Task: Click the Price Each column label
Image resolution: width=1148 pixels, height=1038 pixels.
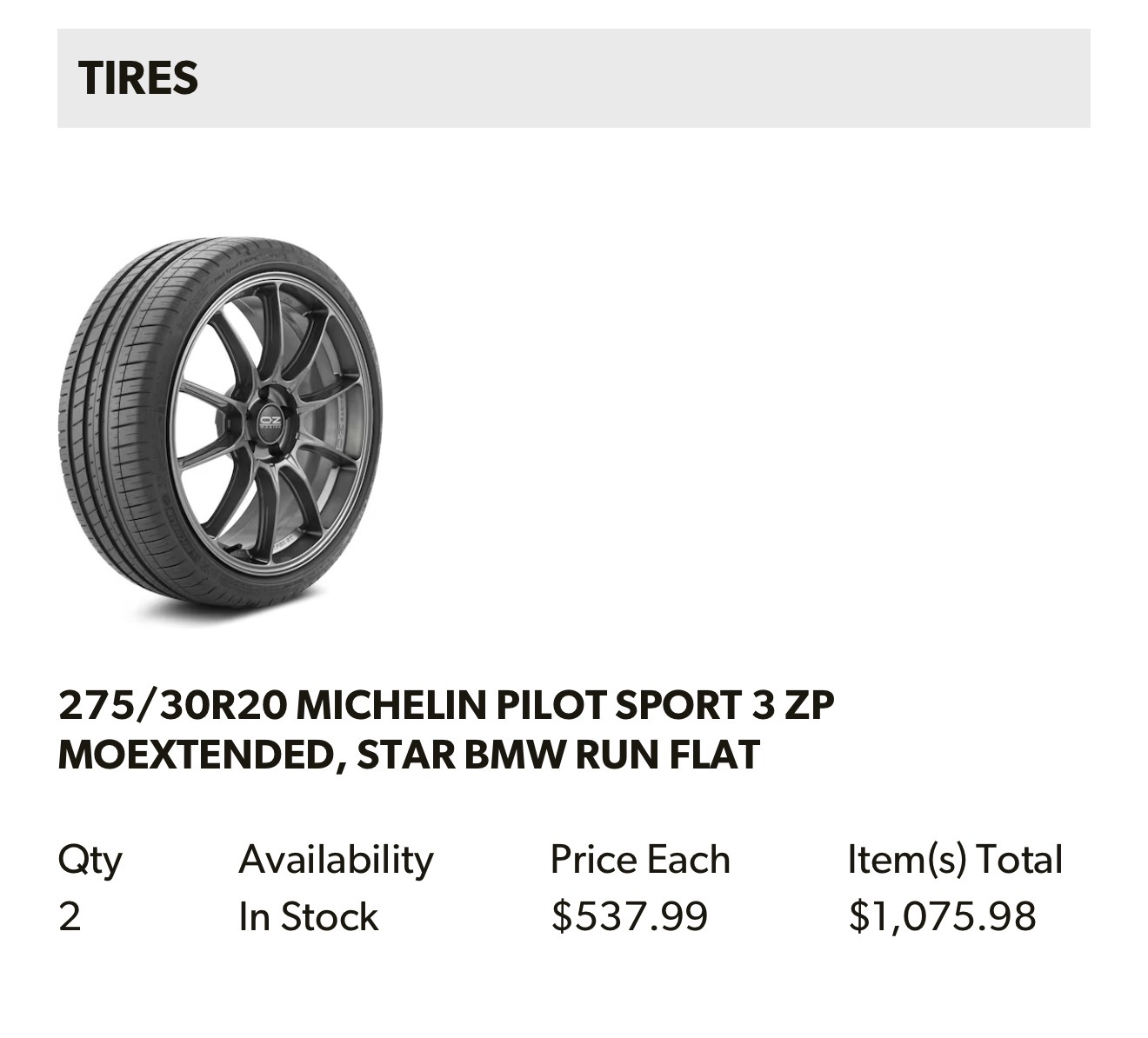Action: pyautogui.click(x=640, y=860)
